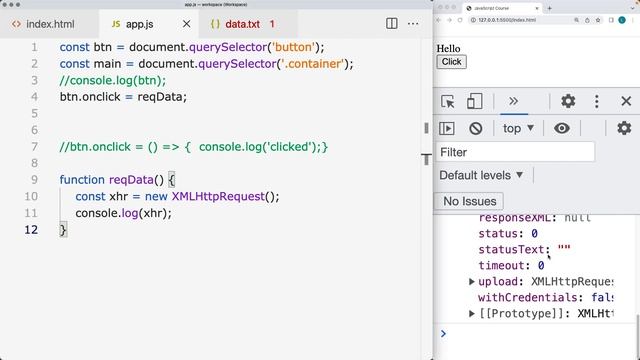Create a live expression with the eye icon
This screenshot has width=640, height=360.
[x=562, y=128]
